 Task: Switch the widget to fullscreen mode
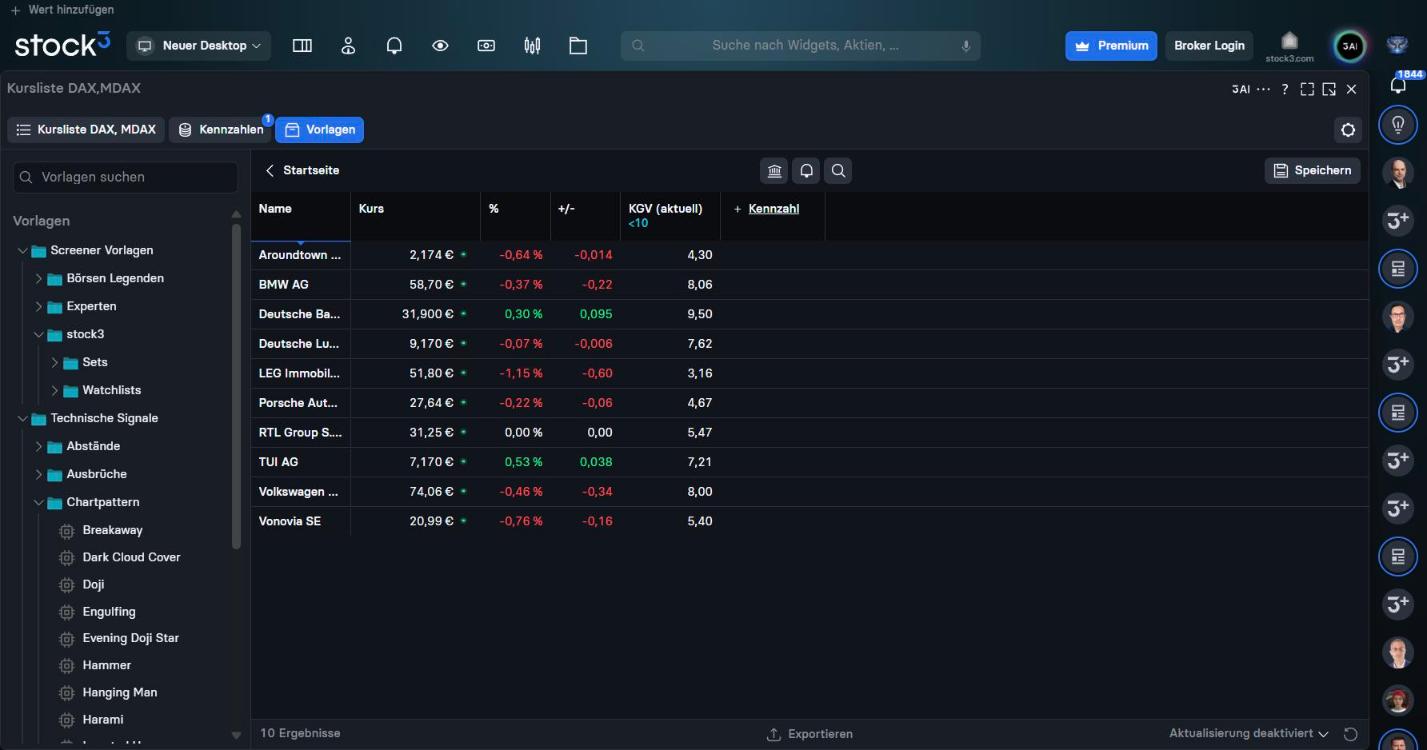[1307, 89]
